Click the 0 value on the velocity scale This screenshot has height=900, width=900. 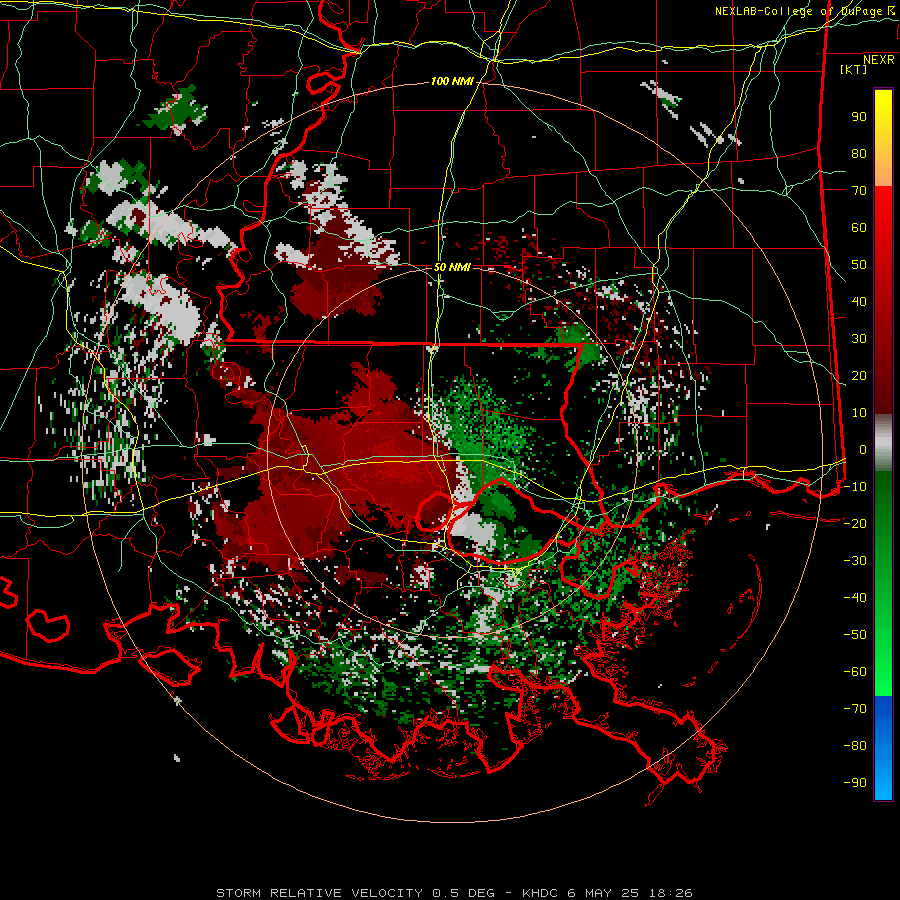863,450
